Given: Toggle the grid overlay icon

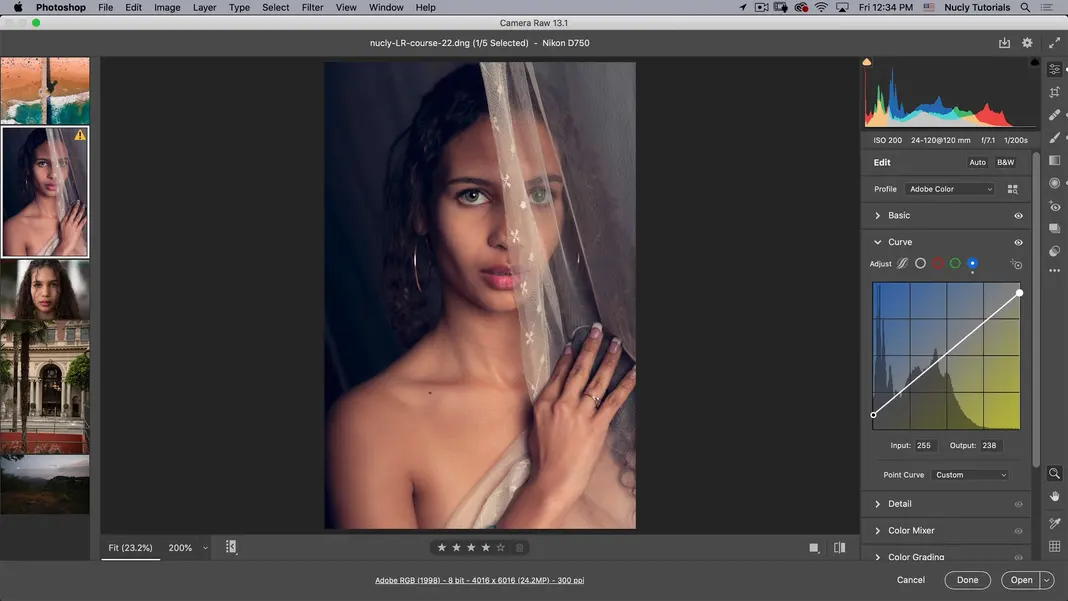Looking at the screenshot, I should point(1054,546).
